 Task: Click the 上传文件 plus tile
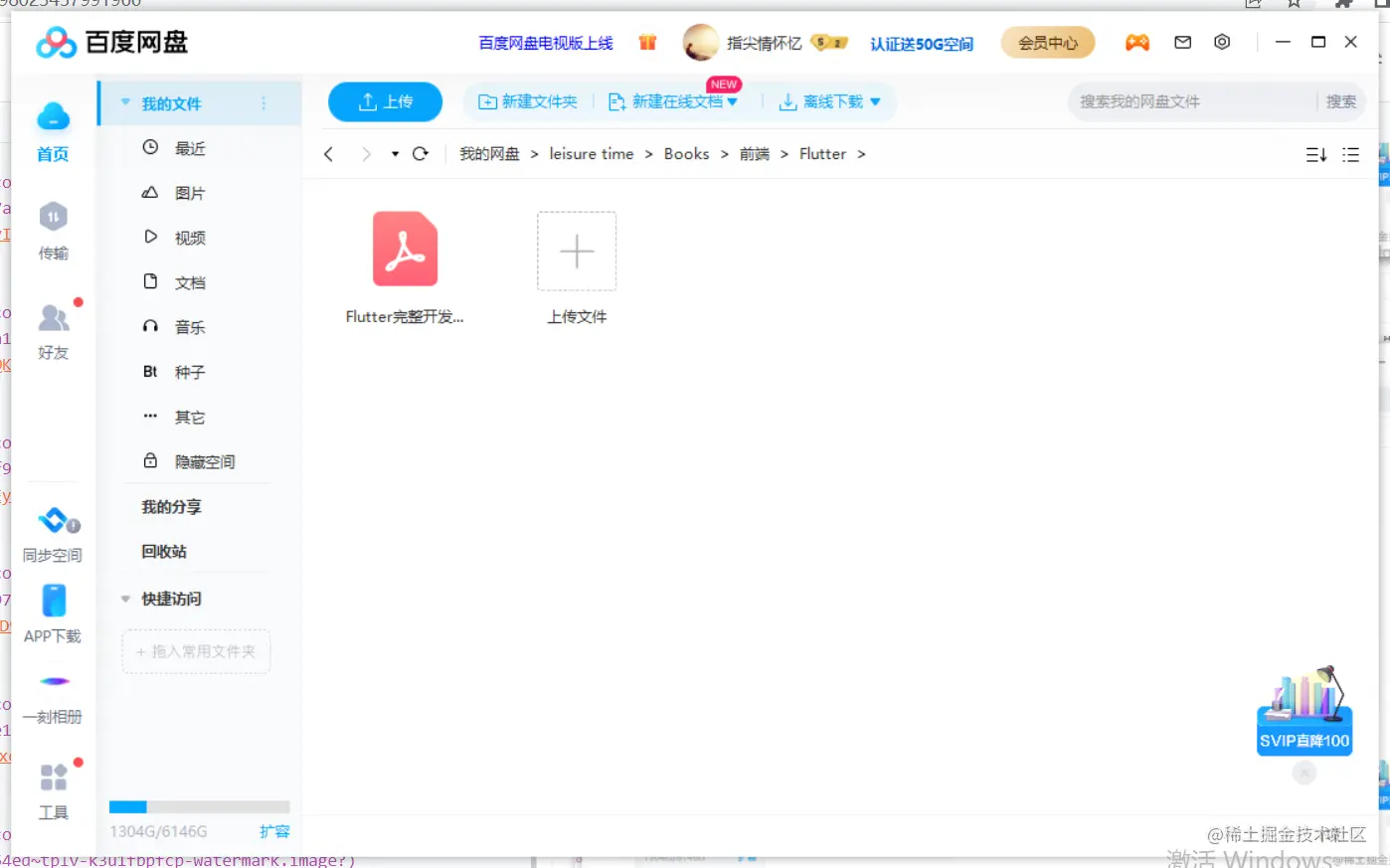click(577, 251)
